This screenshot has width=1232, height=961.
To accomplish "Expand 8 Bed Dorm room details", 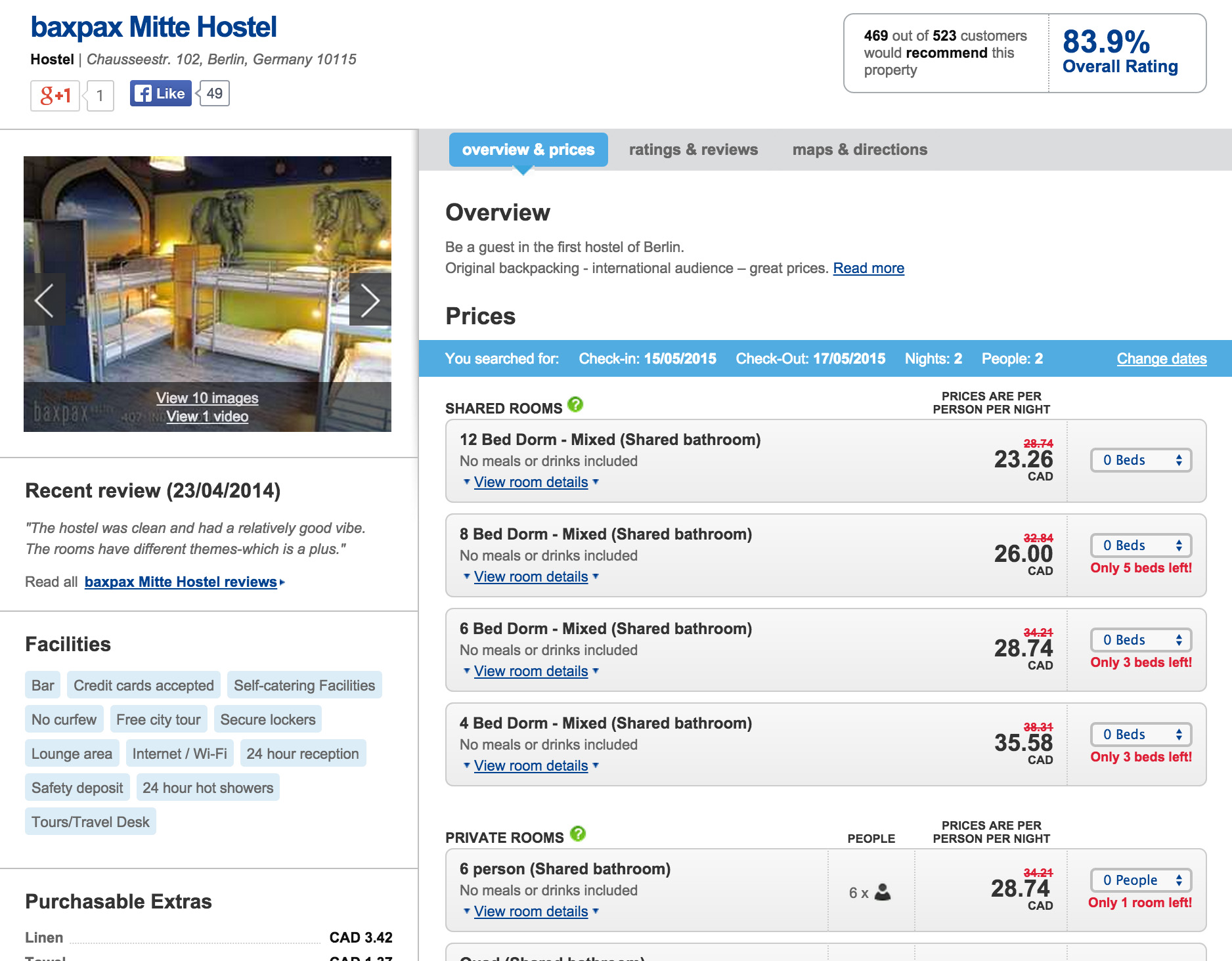I will [531, 577].
